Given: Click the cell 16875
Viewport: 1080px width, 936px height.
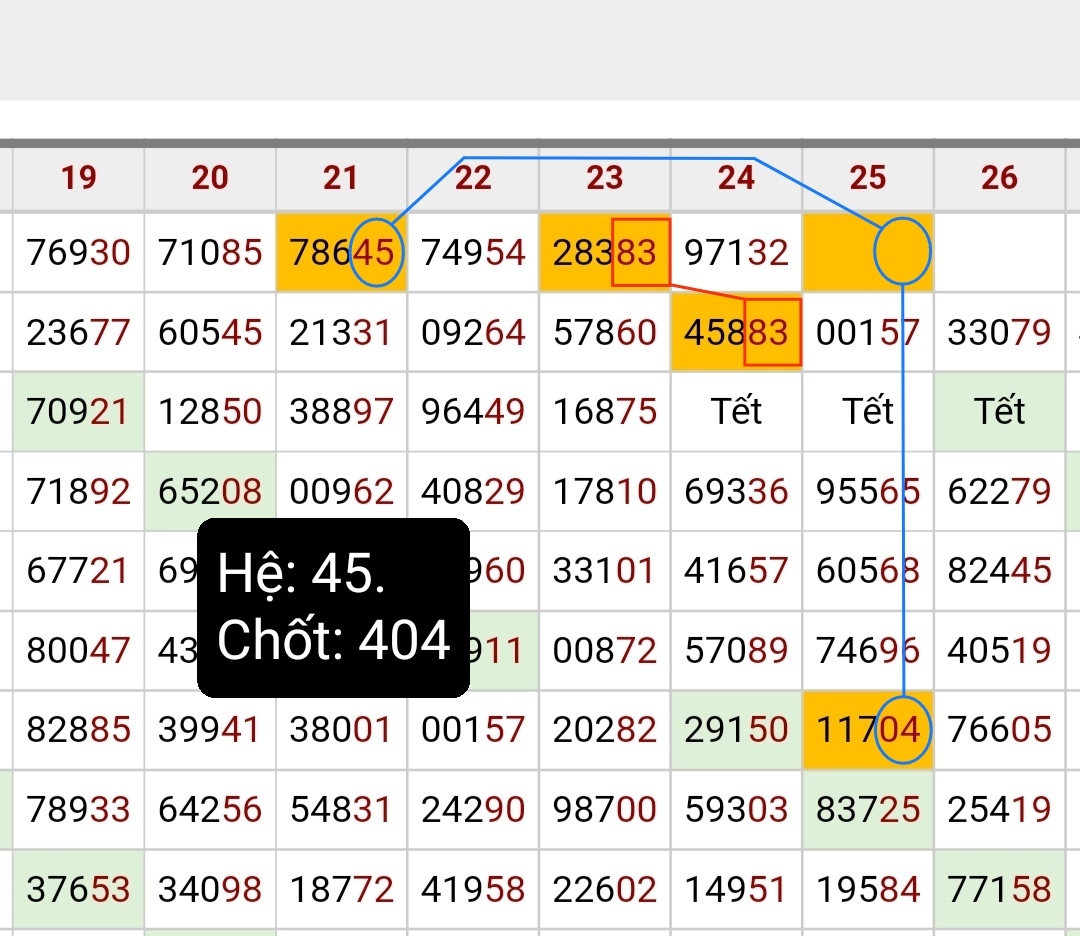Looking at the screenshot, I should (605, 412).
